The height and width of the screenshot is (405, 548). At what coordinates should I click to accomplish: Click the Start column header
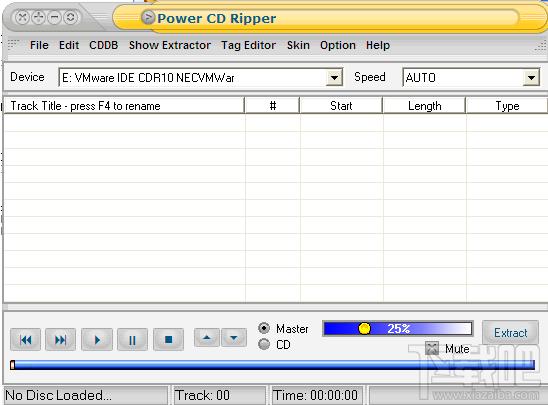click(x=341, y=106)
